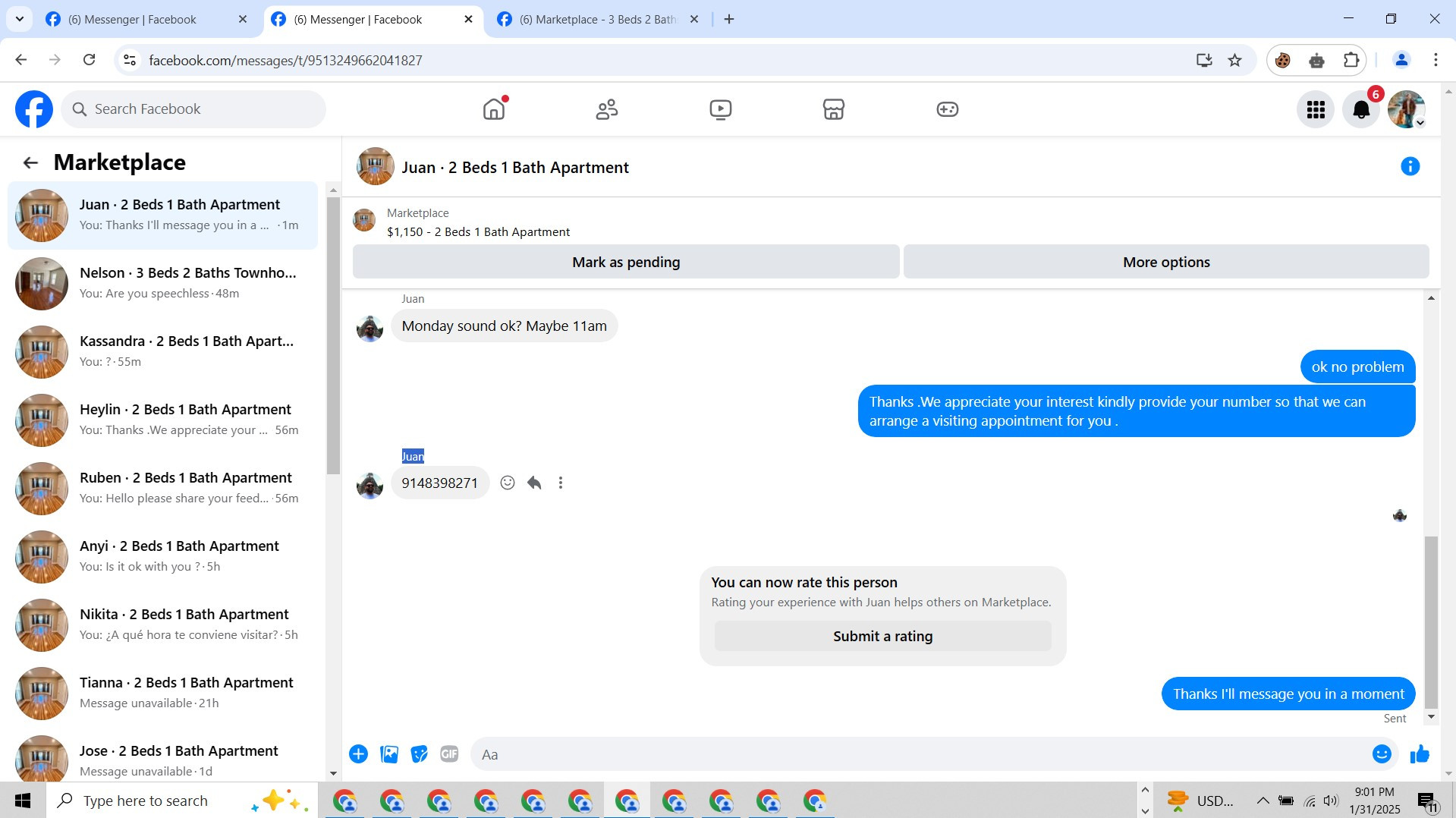React to the 9148398271 message
The width and height of the screenshot is (1456, 818).
coord(508,483)
